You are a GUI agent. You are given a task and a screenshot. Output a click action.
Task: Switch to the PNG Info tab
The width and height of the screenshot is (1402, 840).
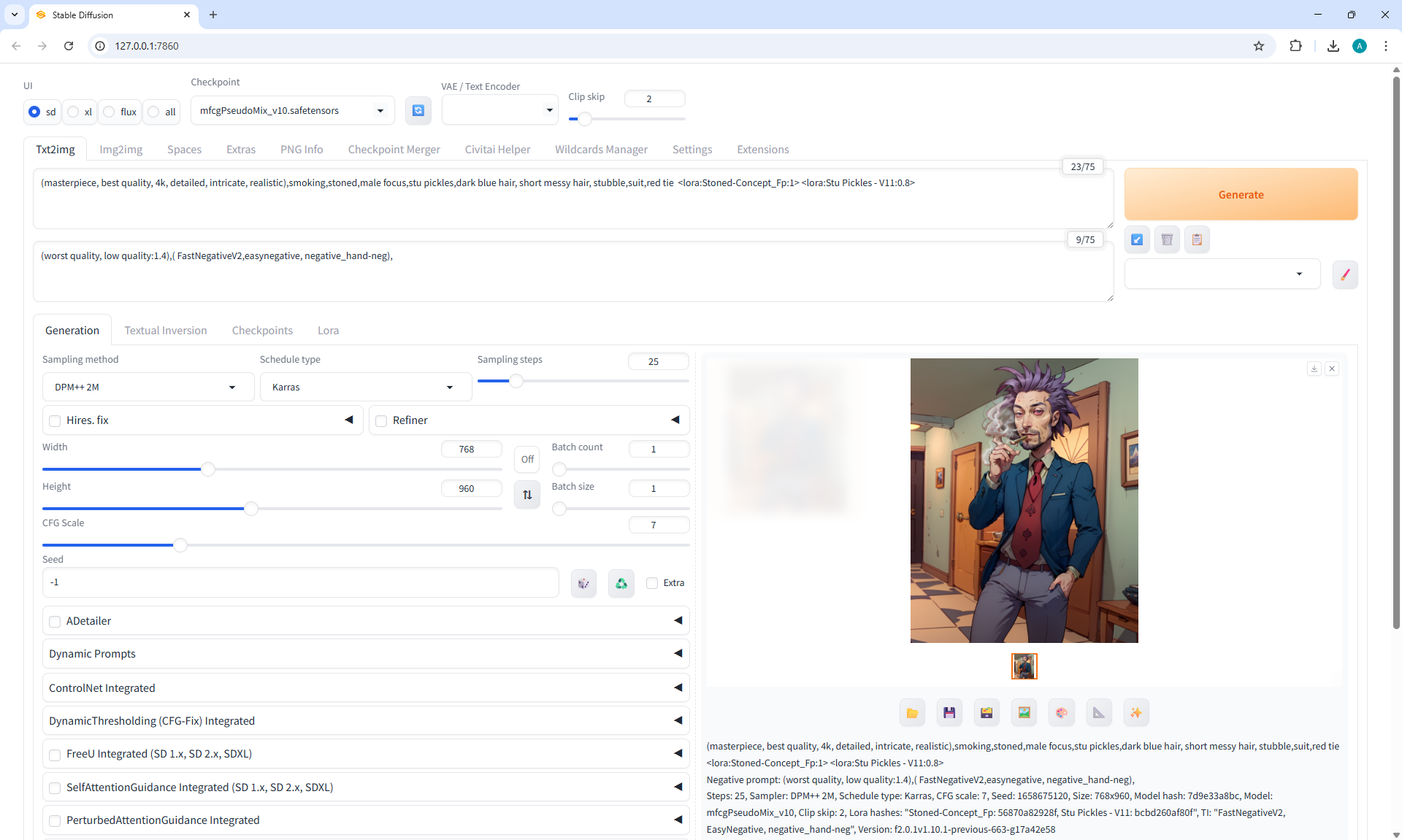click(x=302, y=149)
